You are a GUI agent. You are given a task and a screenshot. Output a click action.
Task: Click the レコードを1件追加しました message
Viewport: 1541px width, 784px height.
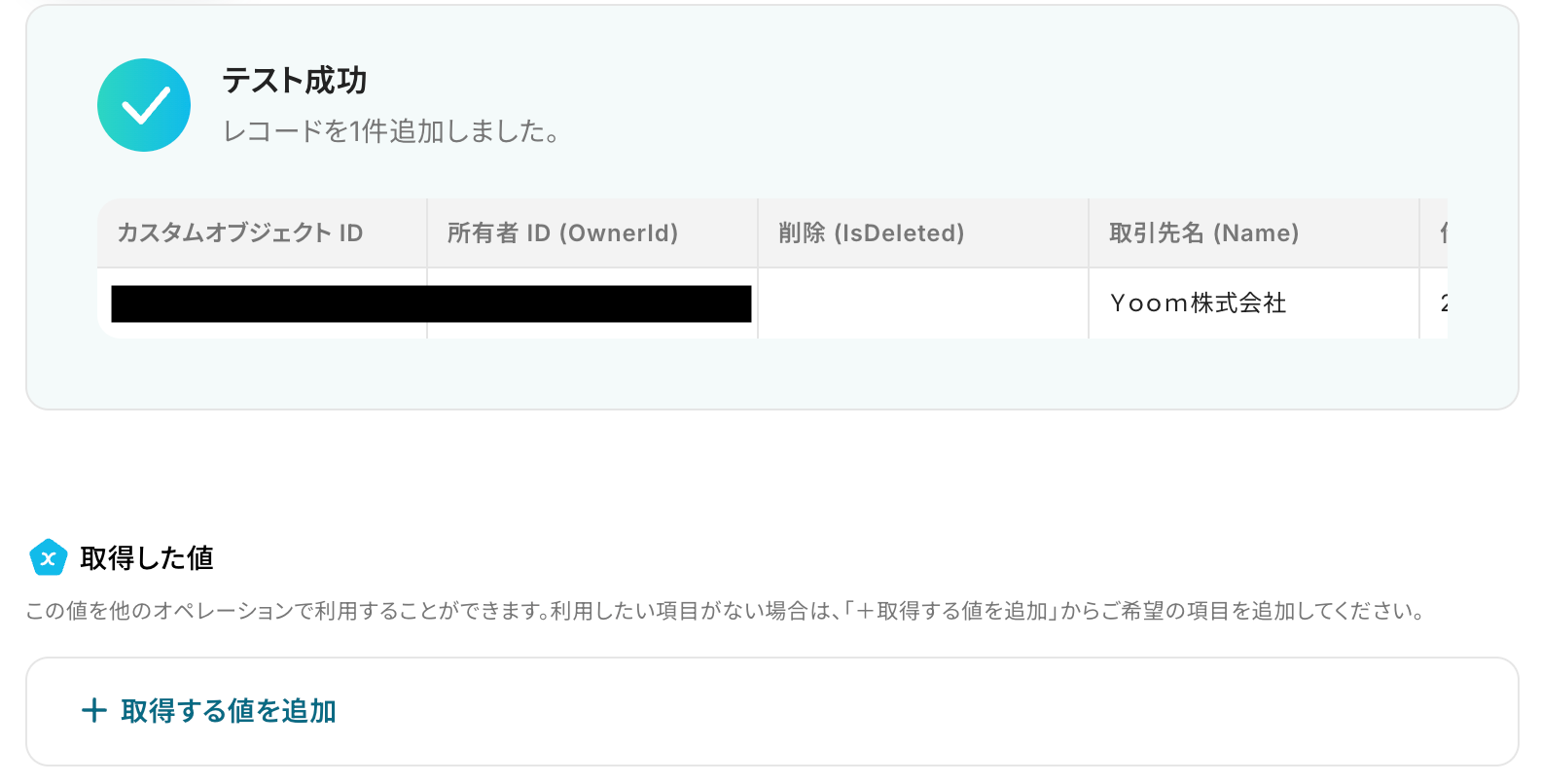(391, 131)
